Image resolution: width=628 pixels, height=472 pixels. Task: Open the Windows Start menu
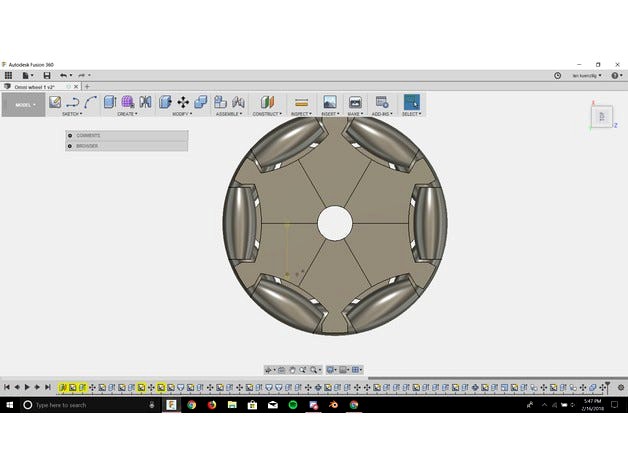pyautogui.click(x=10, y=405)
